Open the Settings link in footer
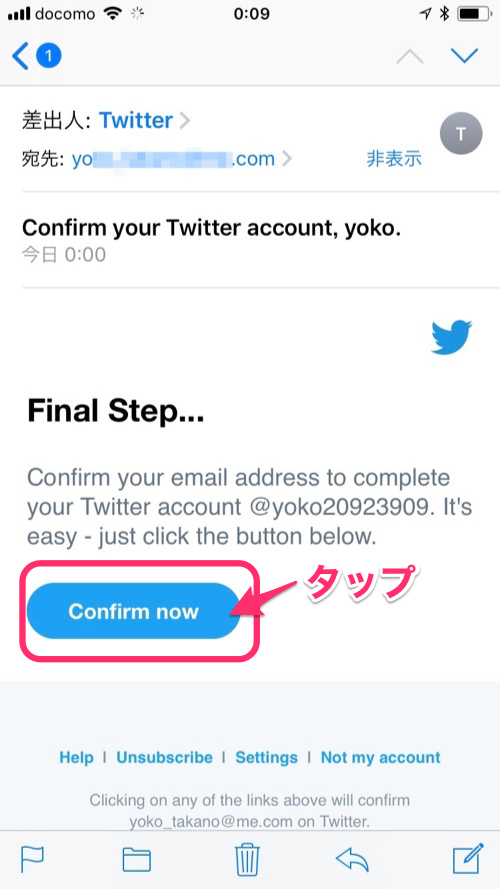The image size is (500, 889). pyautogui.click(x=266, y=757)
